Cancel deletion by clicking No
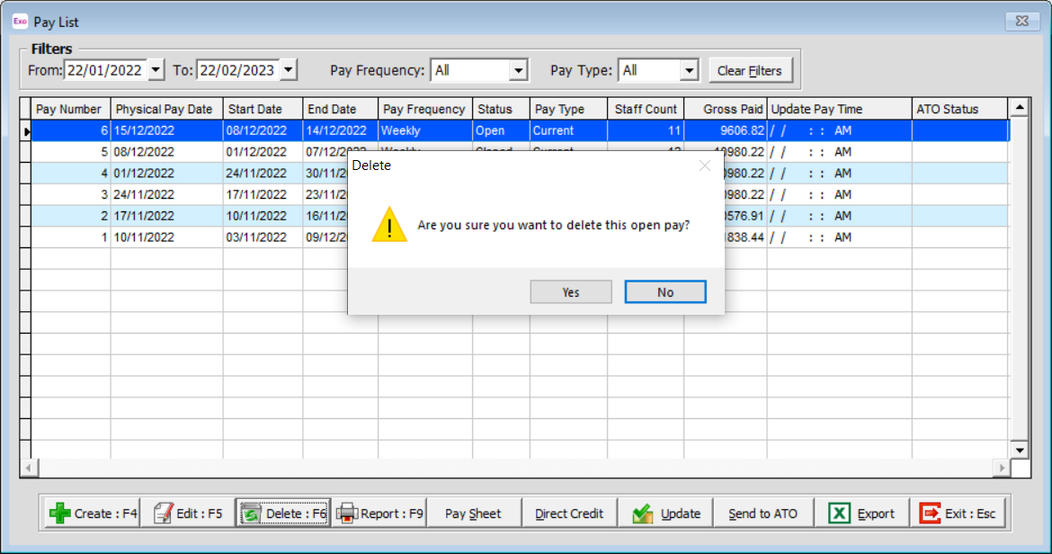 665,292
